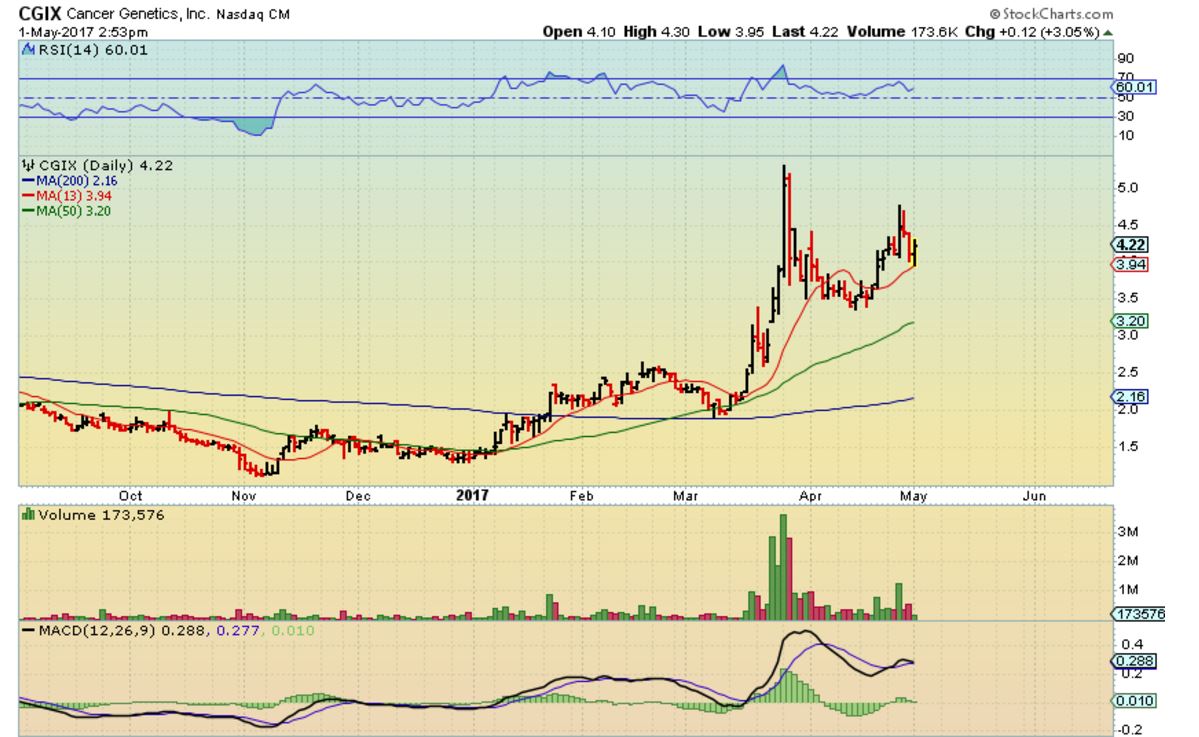Click the 3.5 price axis label

tap(1128, 298)
